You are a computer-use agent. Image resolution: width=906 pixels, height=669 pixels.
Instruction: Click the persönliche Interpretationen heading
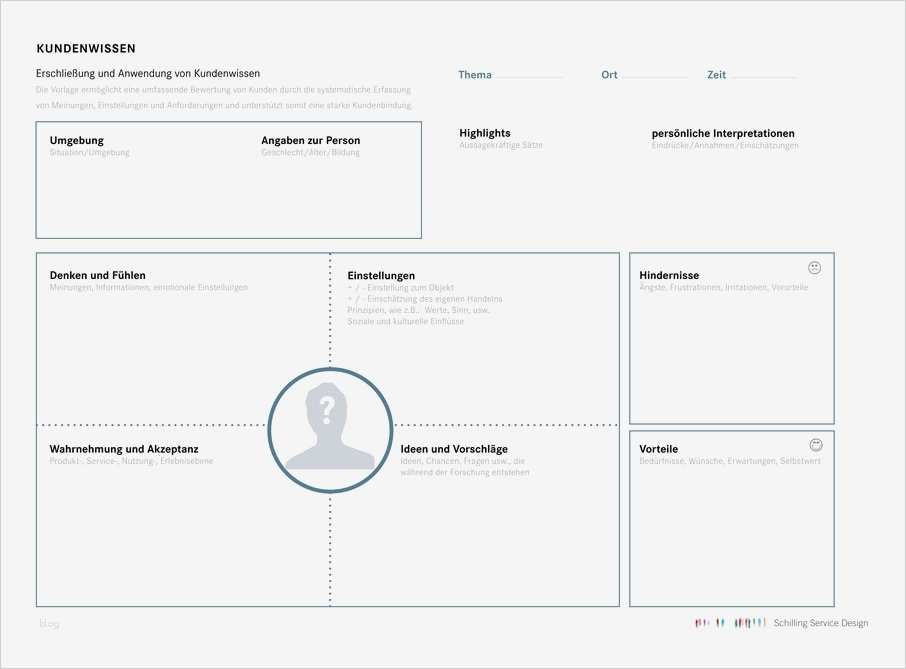point(723,133)
